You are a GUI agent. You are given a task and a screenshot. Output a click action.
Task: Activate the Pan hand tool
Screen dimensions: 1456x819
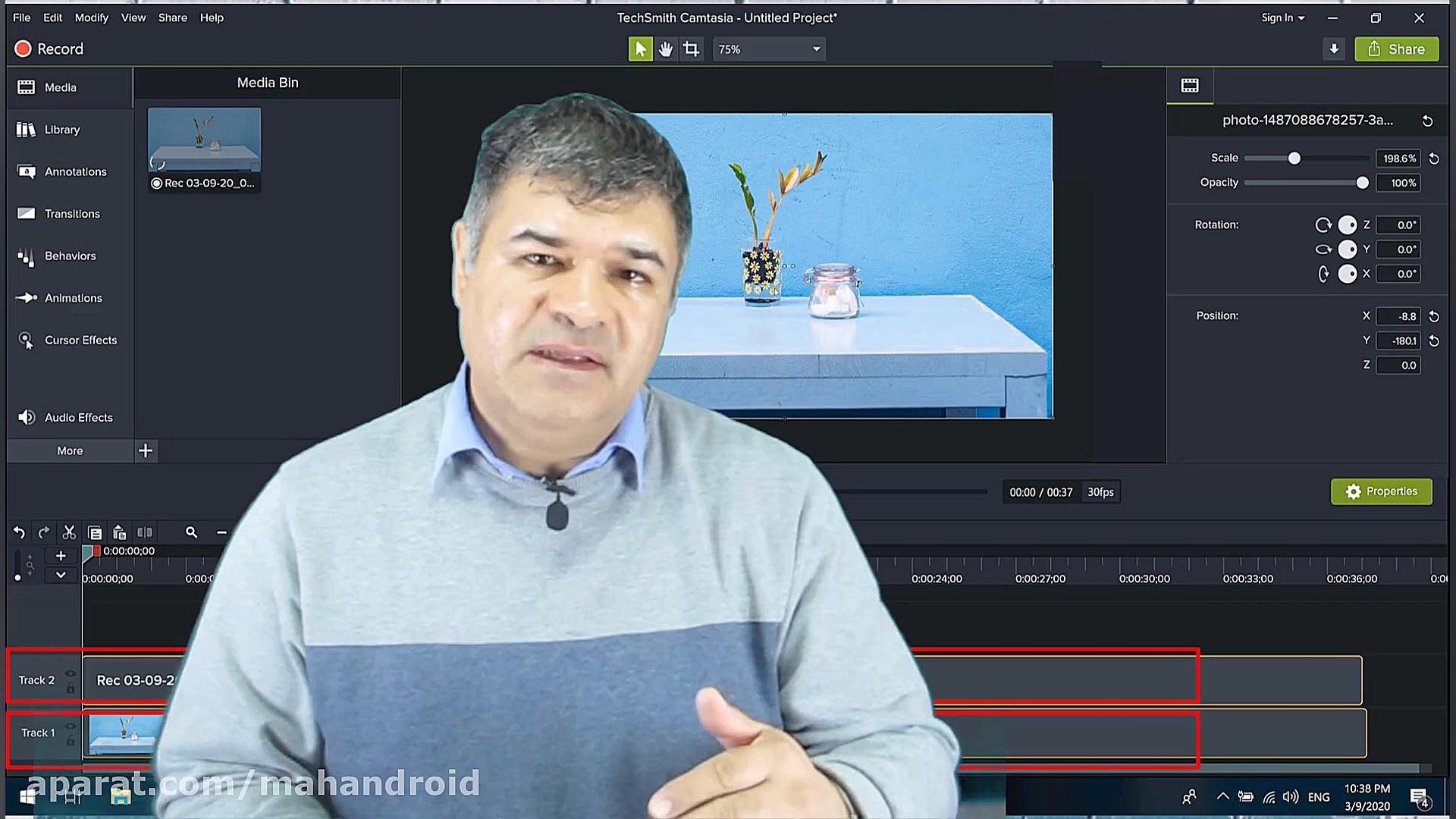coord(665,49)
